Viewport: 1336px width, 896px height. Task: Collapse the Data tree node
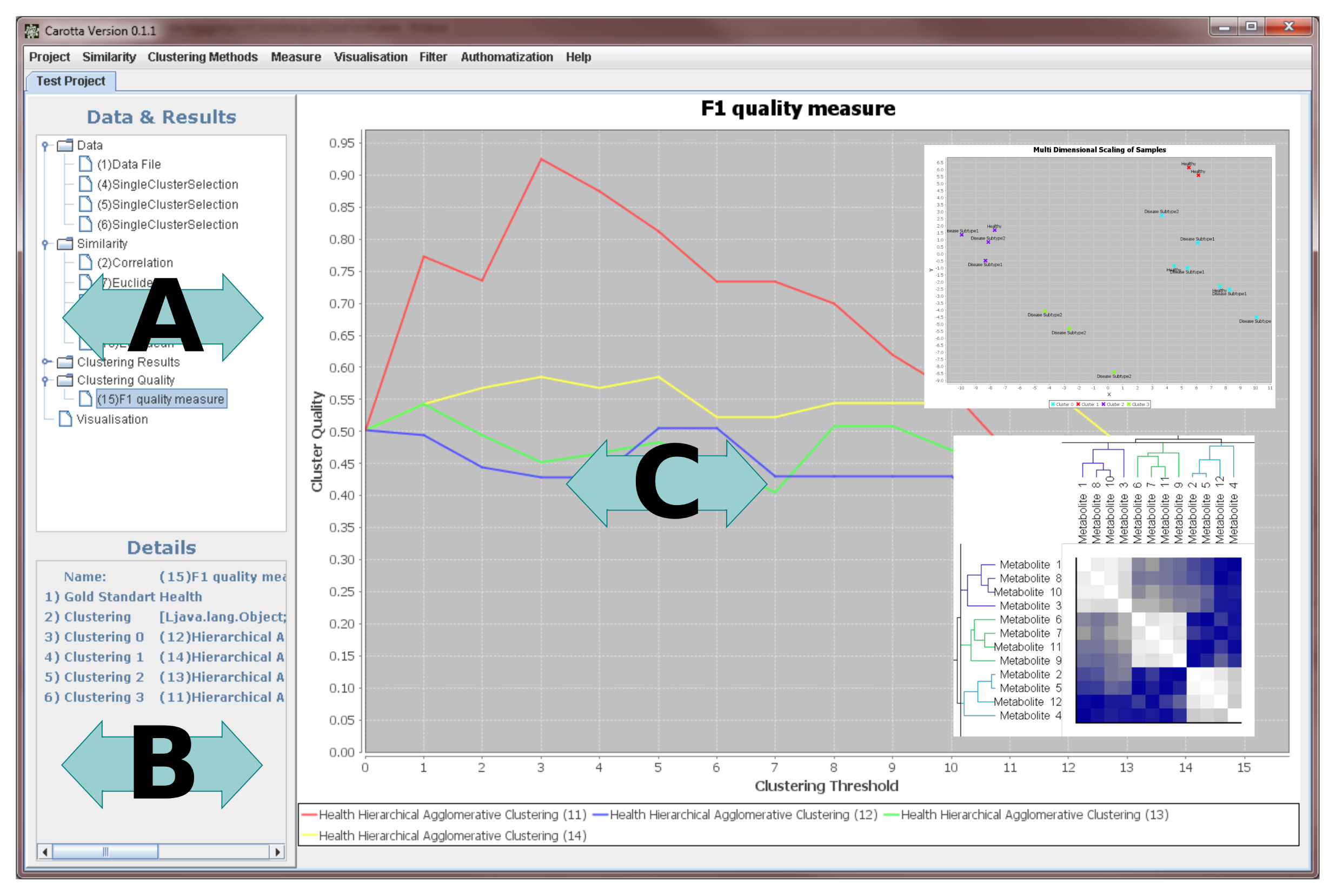click(x=45, y=145)
